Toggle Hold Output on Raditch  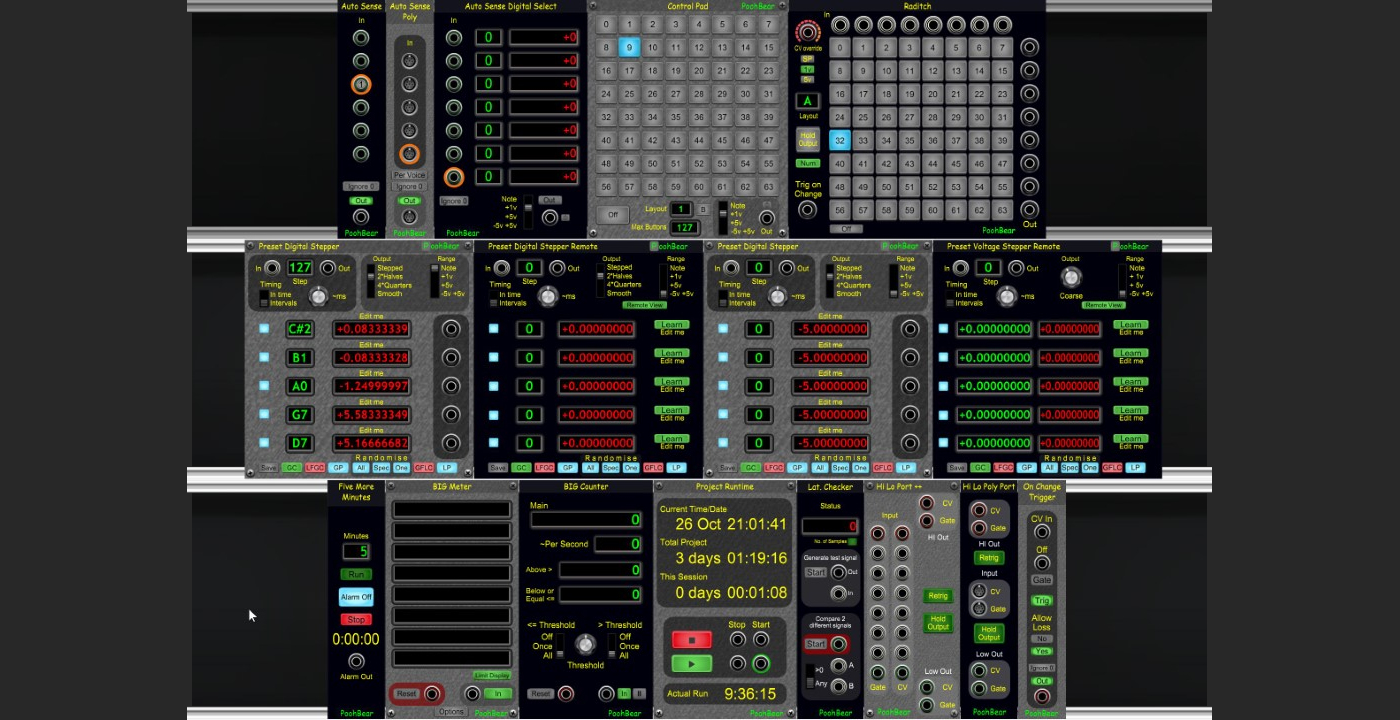coord(808,137)
